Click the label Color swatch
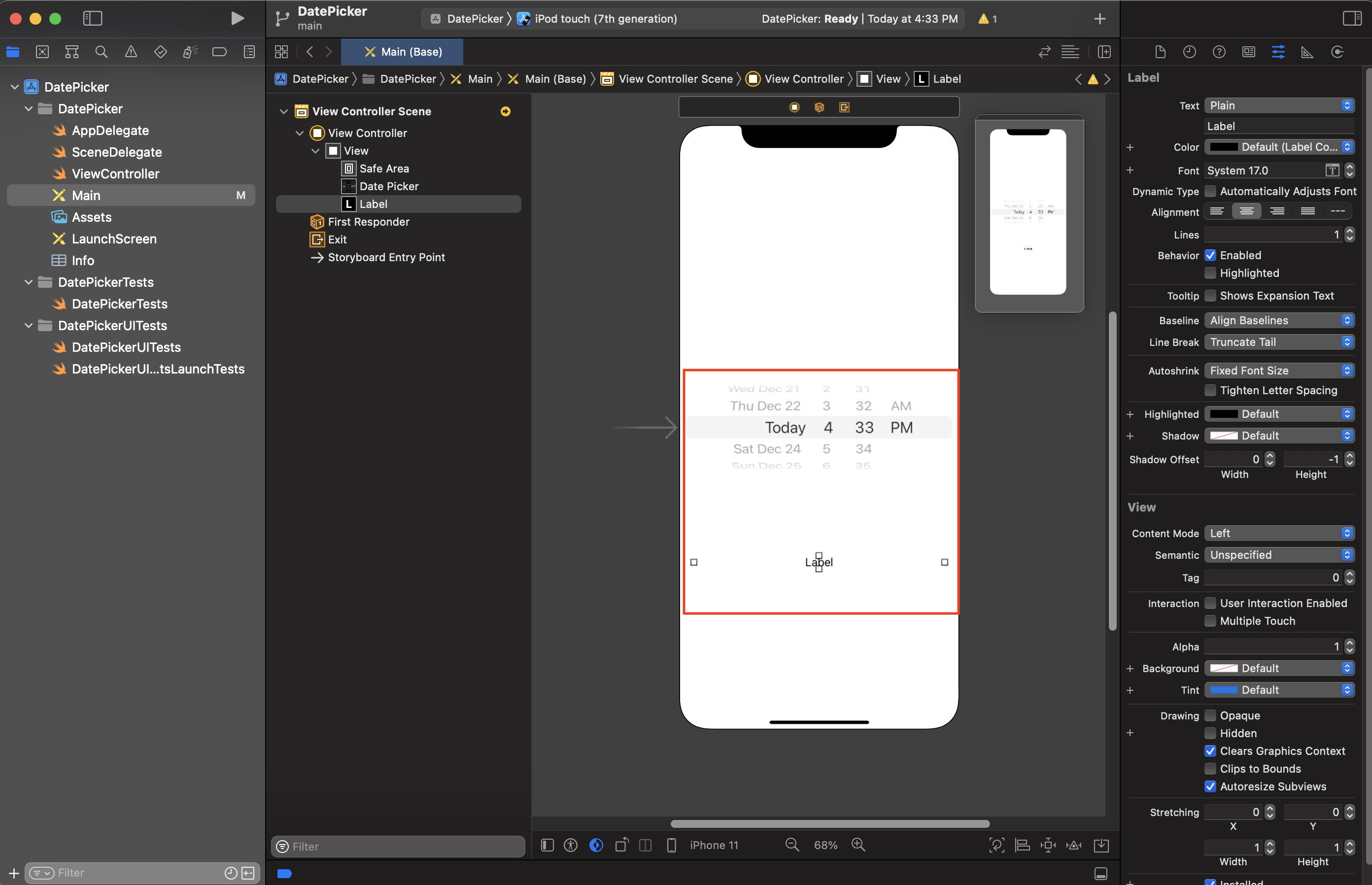The width and height of the screenshot is (1372, 885). [x=1223, y=147]
